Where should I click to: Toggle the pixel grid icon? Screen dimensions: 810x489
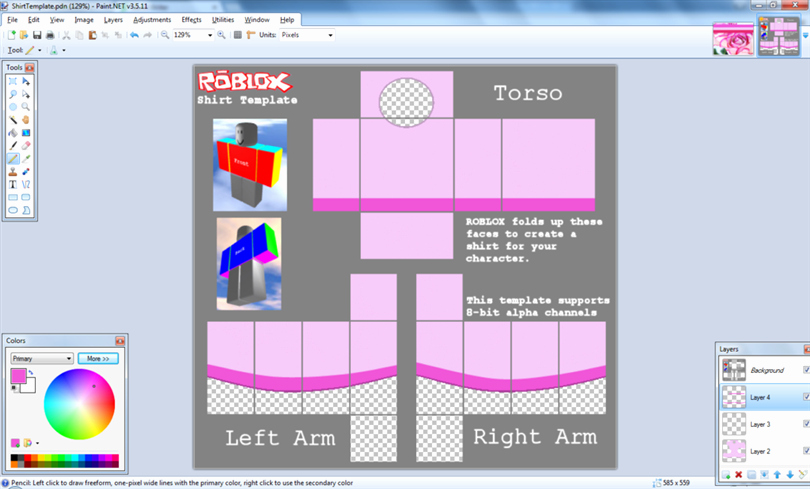pos(238,35)
